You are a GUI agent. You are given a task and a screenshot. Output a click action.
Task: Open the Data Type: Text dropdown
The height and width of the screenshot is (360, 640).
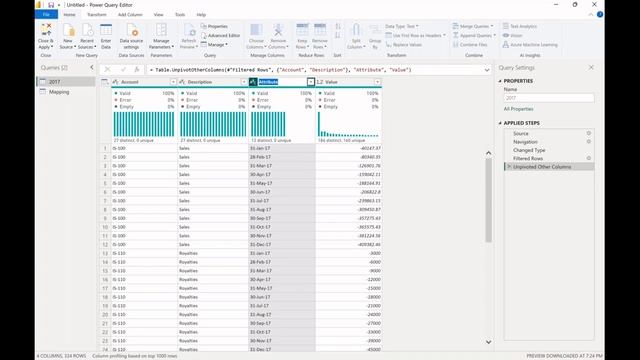point(402,26)
